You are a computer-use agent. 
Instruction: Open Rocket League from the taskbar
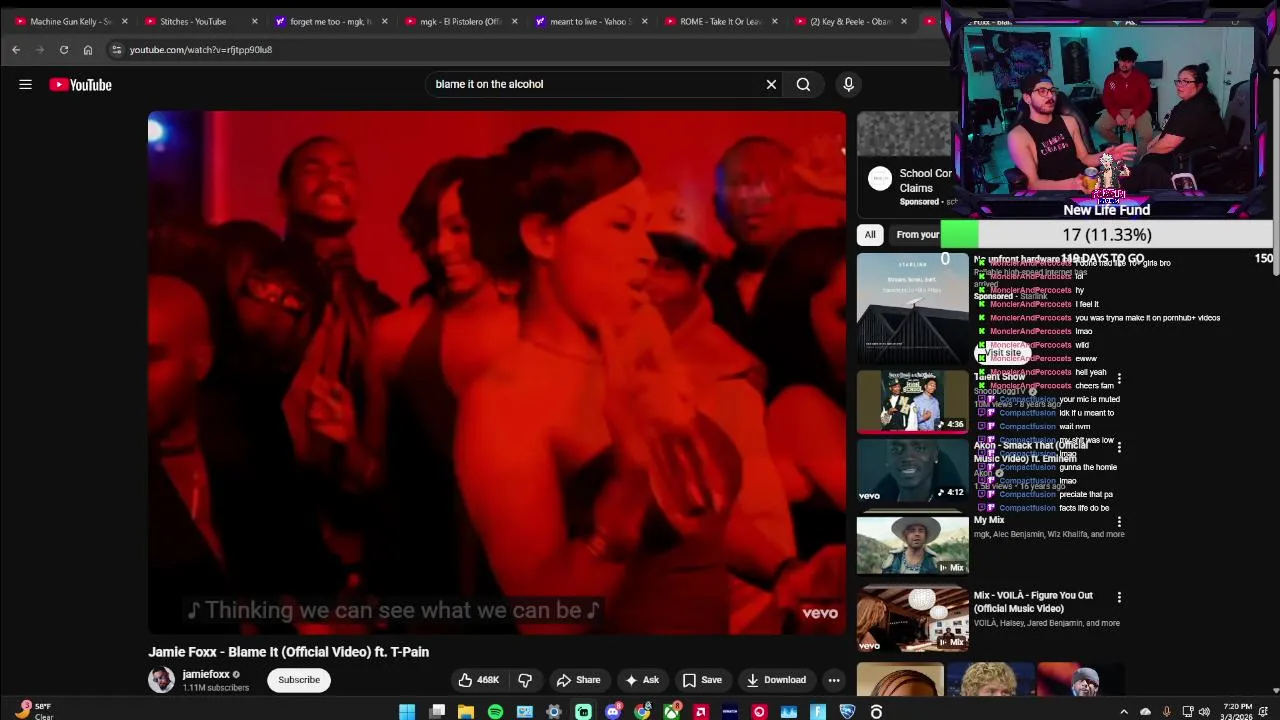coord(848,712)
